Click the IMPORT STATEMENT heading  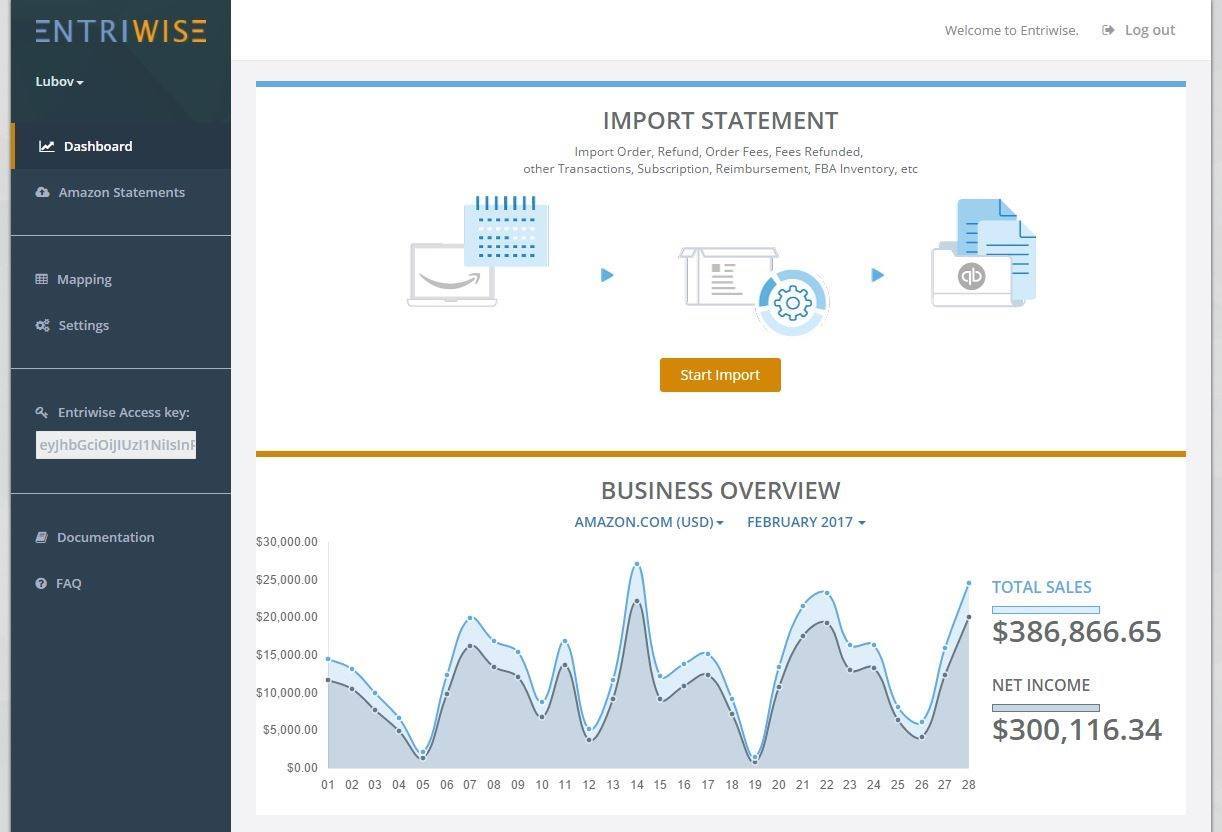[720, 121]
